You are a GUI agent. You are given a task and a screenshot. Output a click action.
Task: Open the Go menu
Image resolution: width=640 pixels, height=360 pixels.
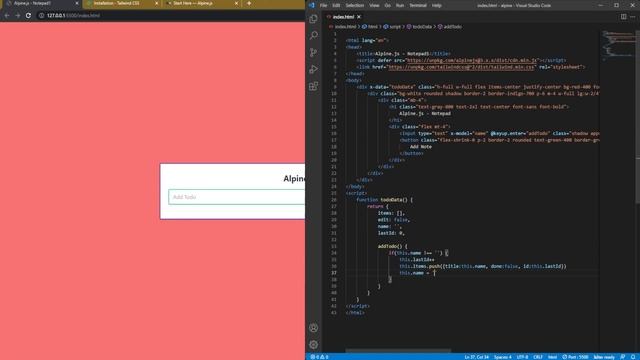[387, 5]
